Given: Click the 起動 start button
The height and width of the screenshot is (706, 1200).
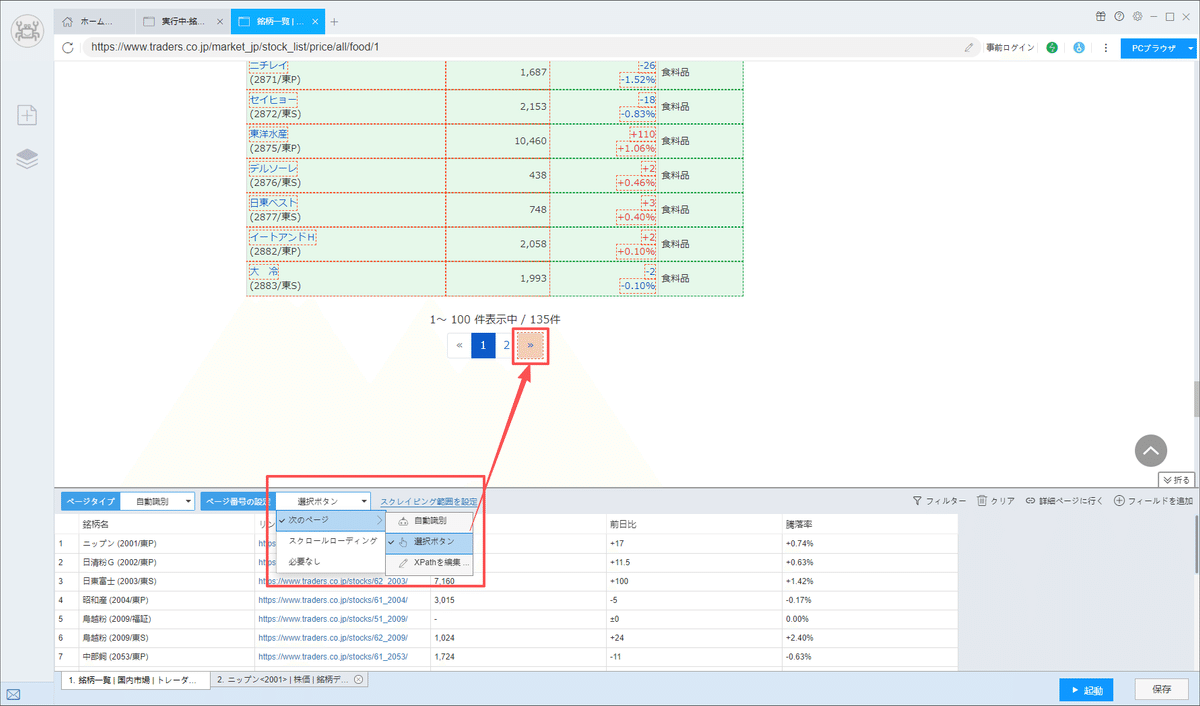Looking at the screenshot, I should point(1087,690).
